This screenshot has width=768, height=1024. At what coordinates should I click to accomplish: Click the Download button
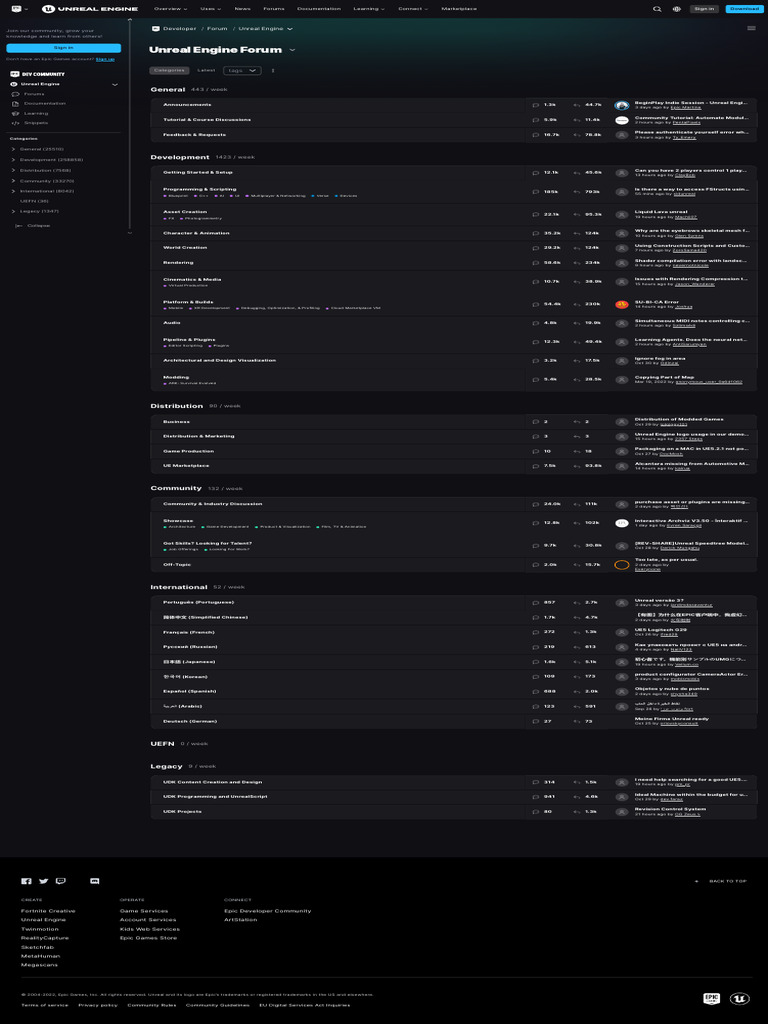pyautogui.click(x=744, y=9)
